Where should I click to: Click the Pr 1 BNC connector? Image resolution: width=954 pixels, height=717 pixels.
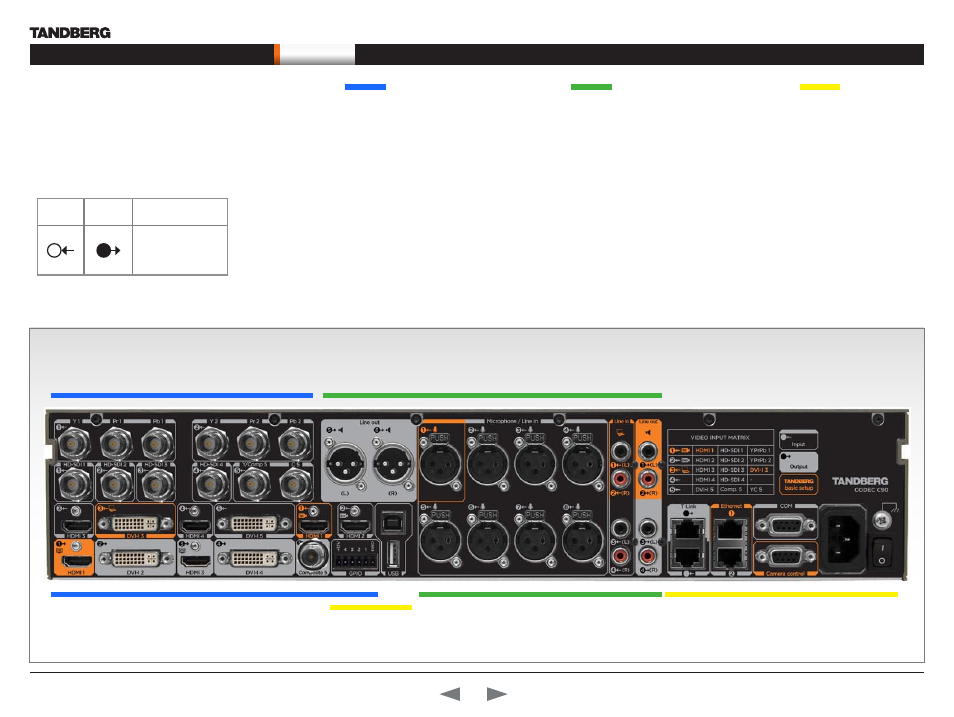(116, 442)
